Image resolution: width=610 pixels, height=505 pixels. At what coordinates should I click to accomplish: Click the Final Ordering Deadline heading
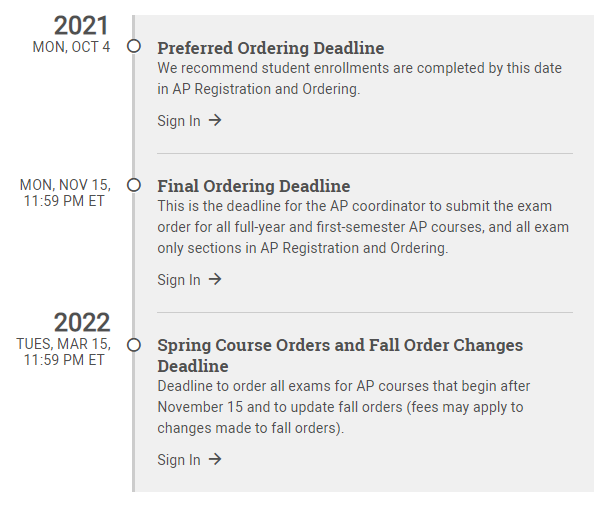click(254, 186)
